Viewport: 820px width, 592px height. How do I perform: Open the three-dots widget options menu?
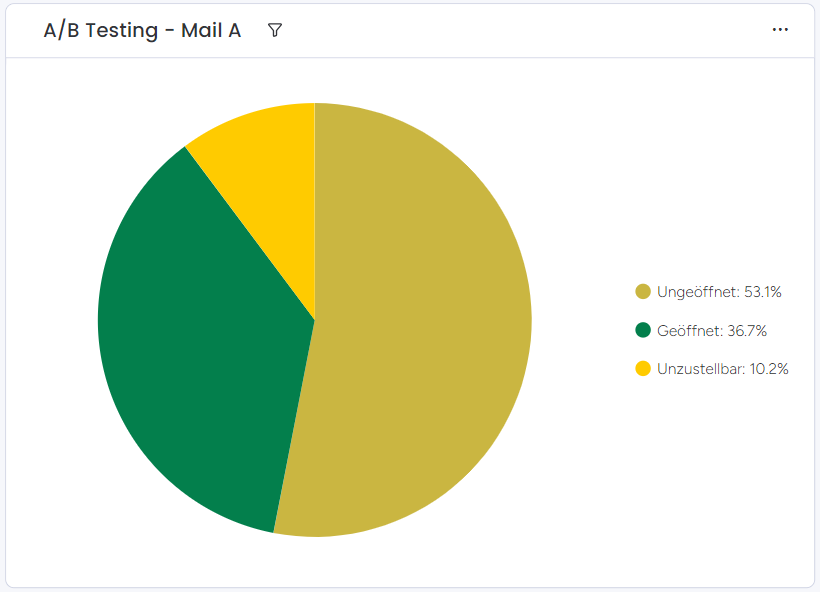(x=780, y=30)
